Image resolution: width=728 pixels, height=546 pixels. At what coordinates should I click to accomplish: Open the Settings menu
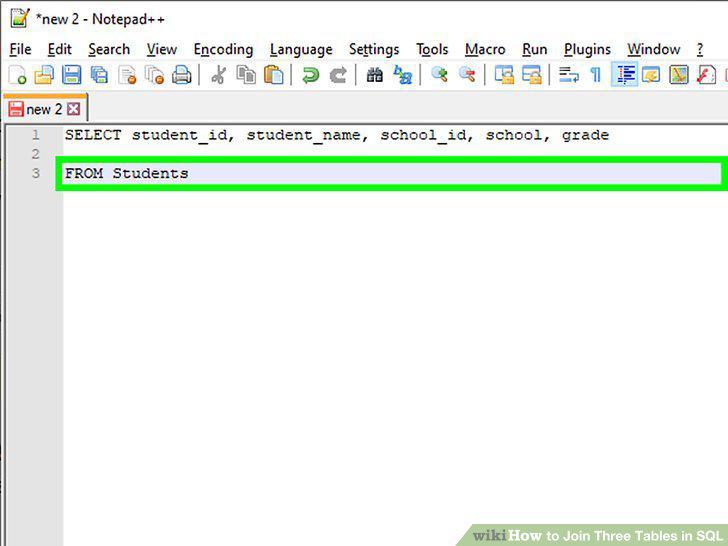coord(374,49)
